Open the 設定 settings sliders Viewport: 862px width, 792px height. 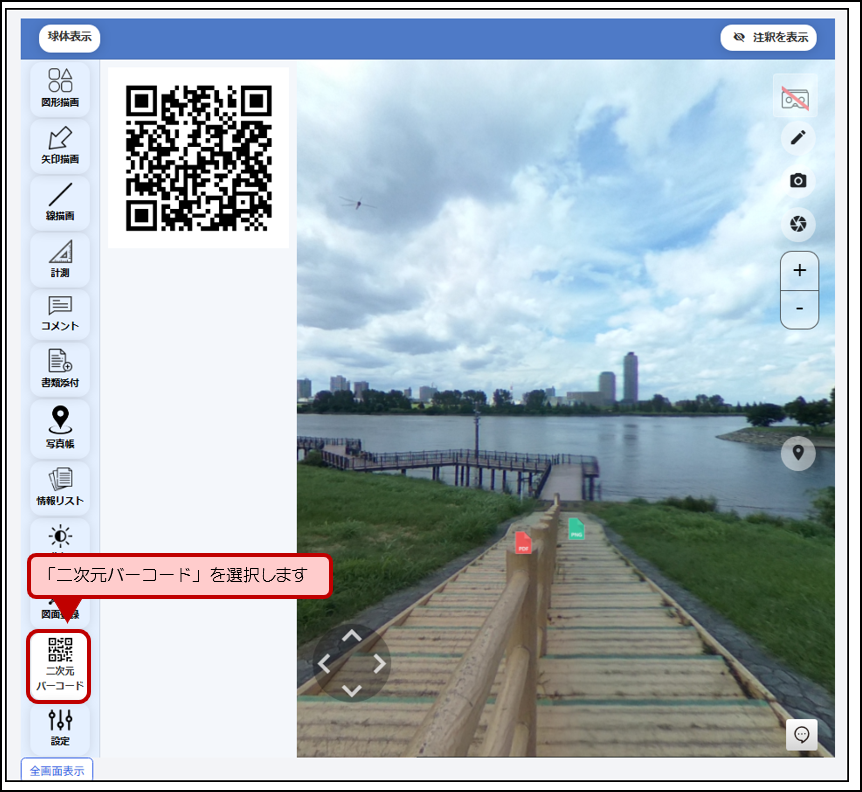60,728
